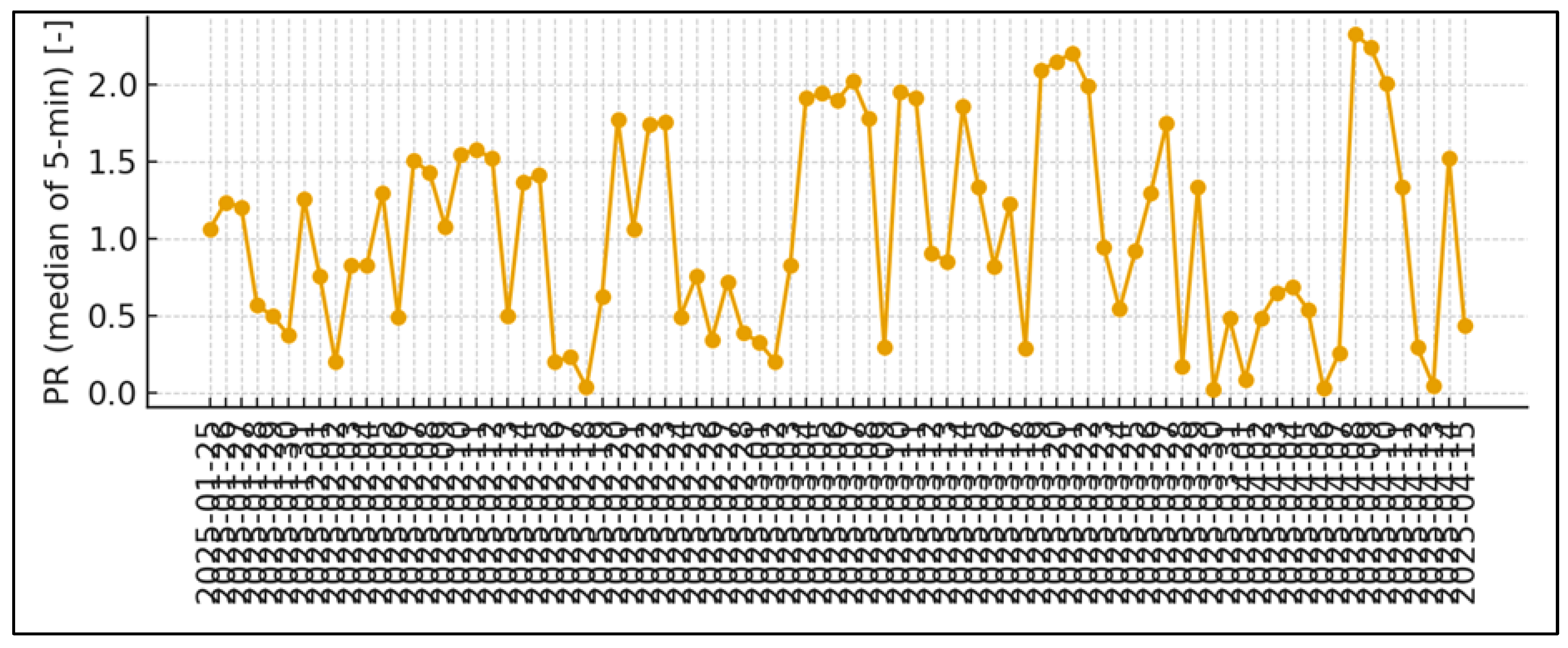
Task: Click the fourth data point from the left
Action: [258, 305]
